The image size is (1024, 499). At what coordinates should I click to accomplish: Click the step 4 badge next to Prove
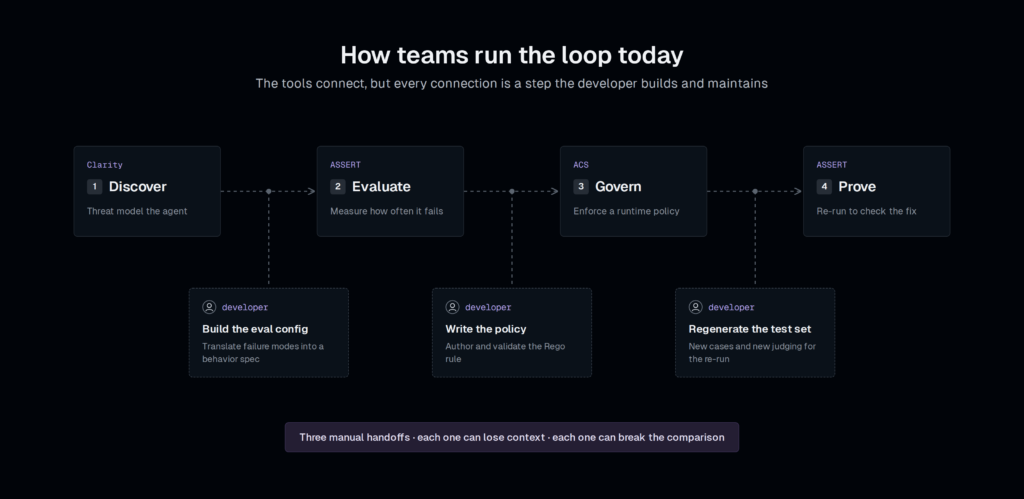tap(824, 187)
